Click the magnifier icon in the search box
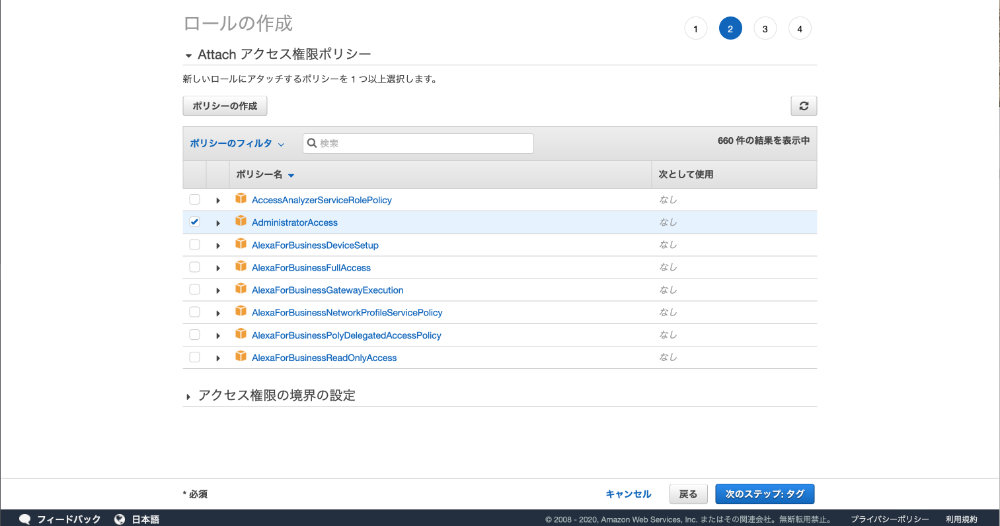1000x526 pixels. tap(312, 143)
